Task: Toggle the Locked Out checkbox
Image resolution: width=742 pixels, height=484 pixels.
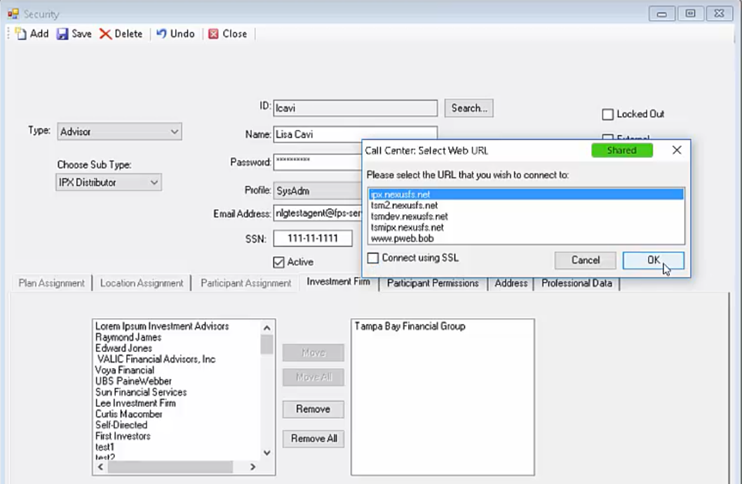Action: 608,114
